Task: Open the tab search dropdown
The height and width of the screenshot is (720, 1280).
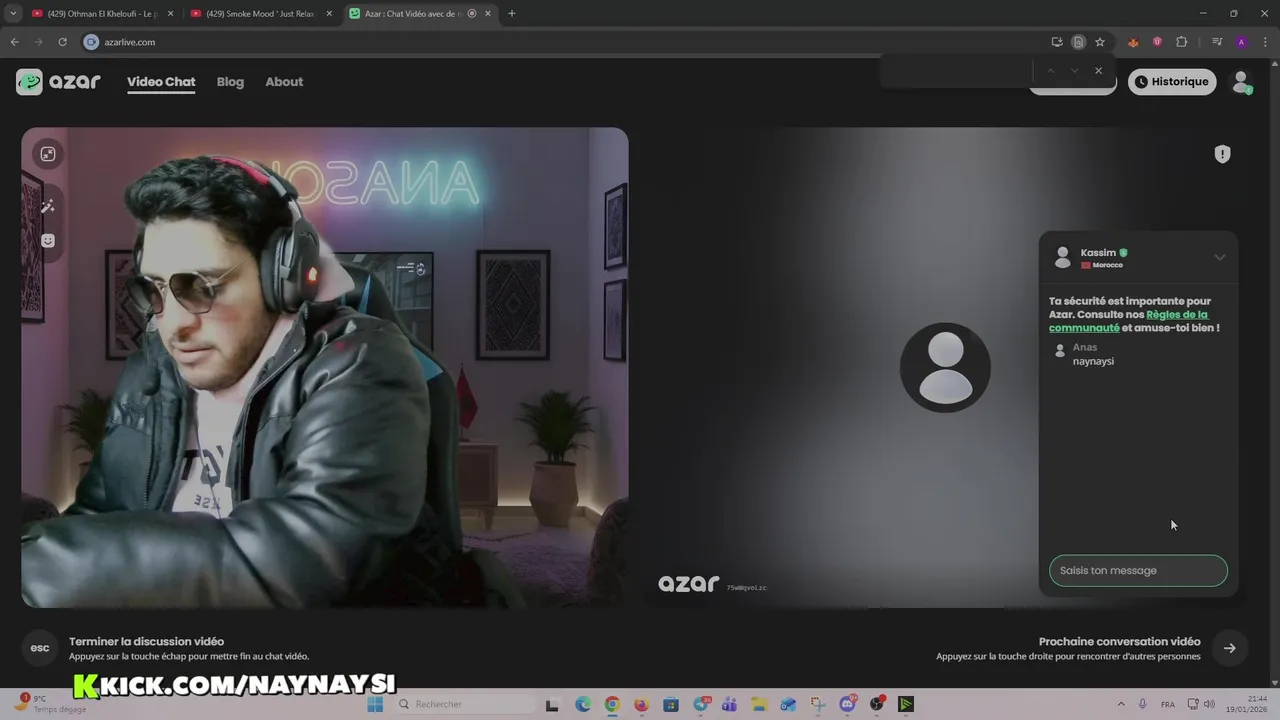Action: pyautogui.click(x=13, y=14)
